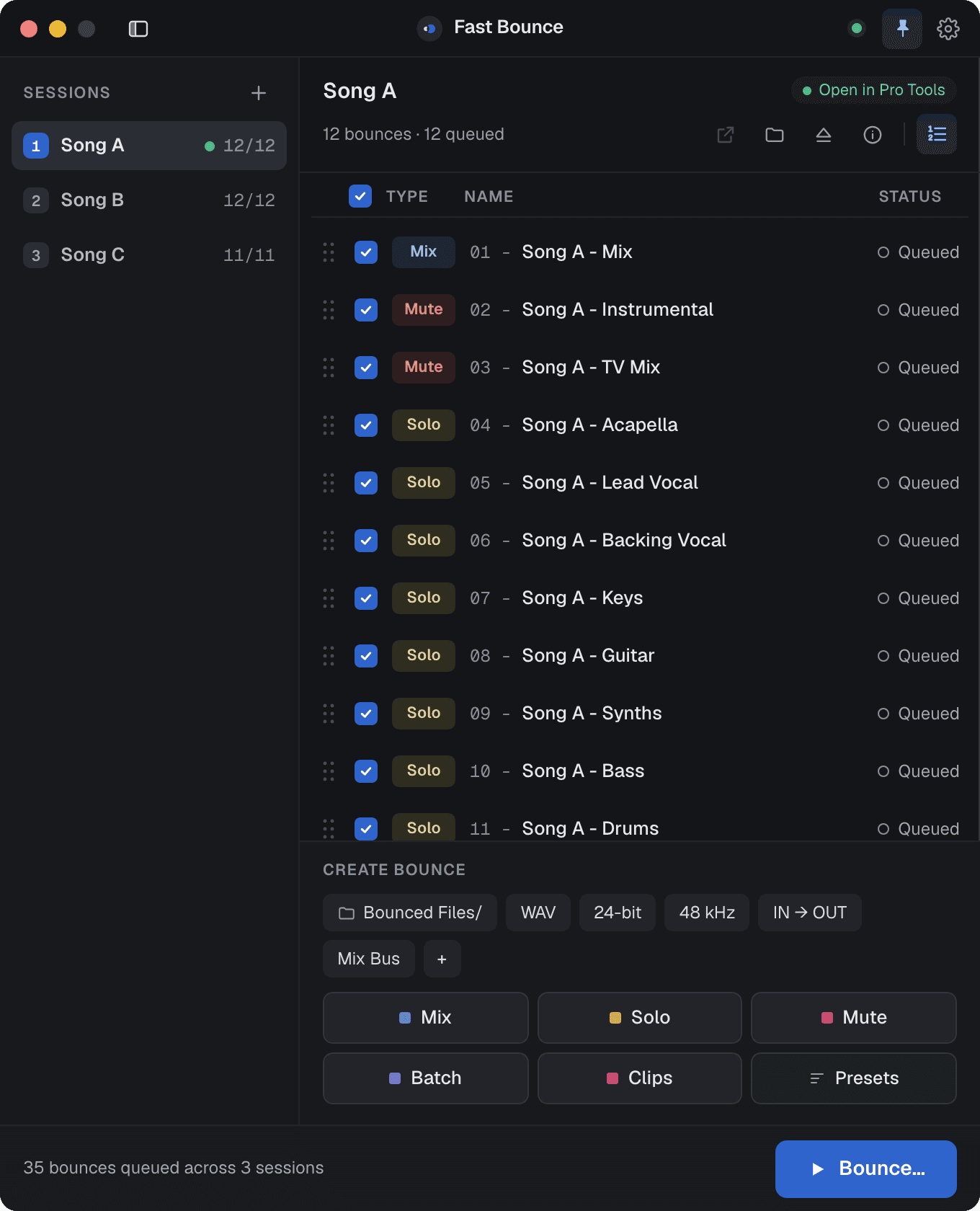
Task: Click the name Song A - Guitar
Action: click(x=588, y=656)
